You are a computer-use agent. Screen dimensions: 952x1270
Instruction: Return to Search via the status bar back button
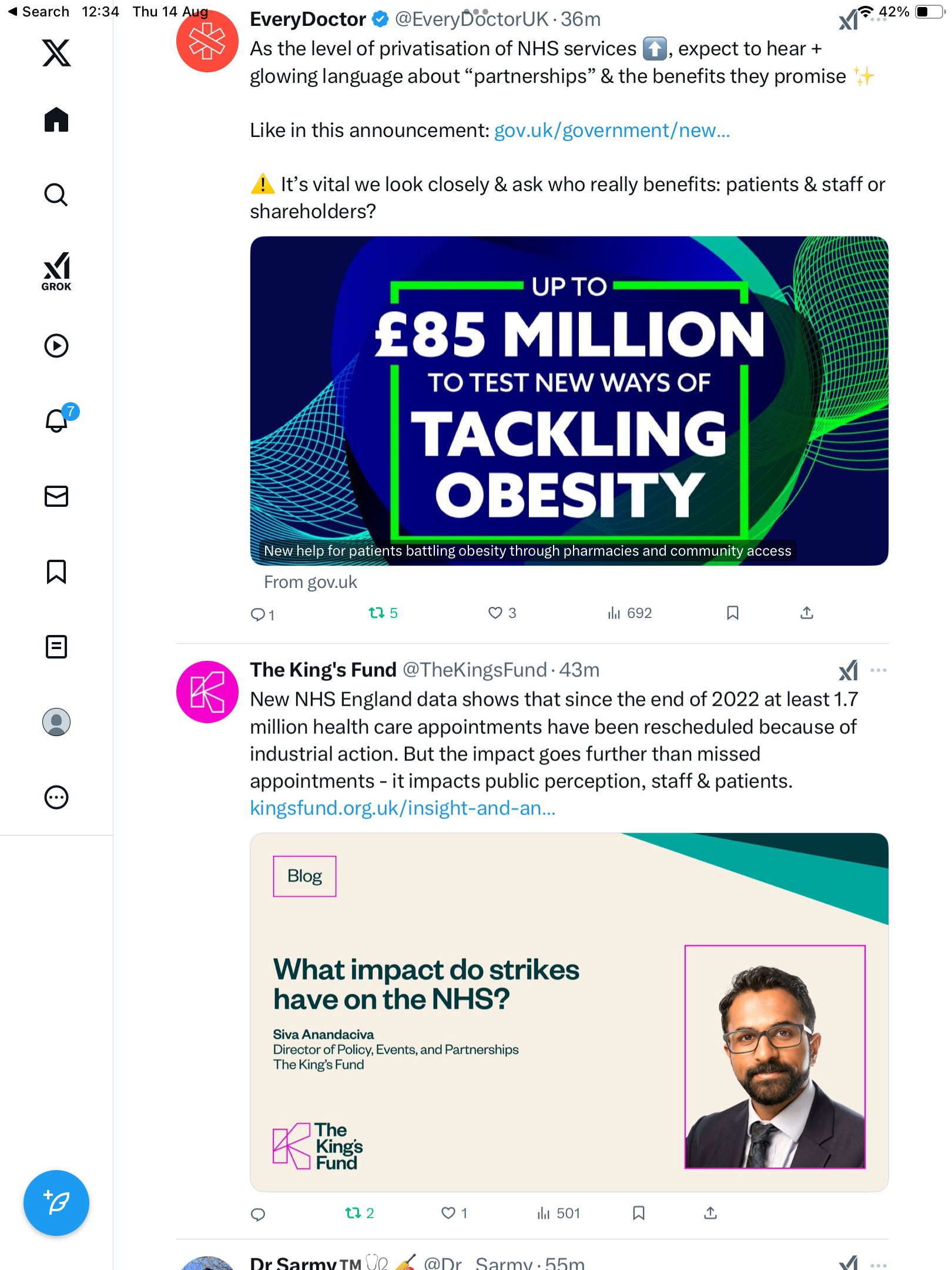coord(39,12)
